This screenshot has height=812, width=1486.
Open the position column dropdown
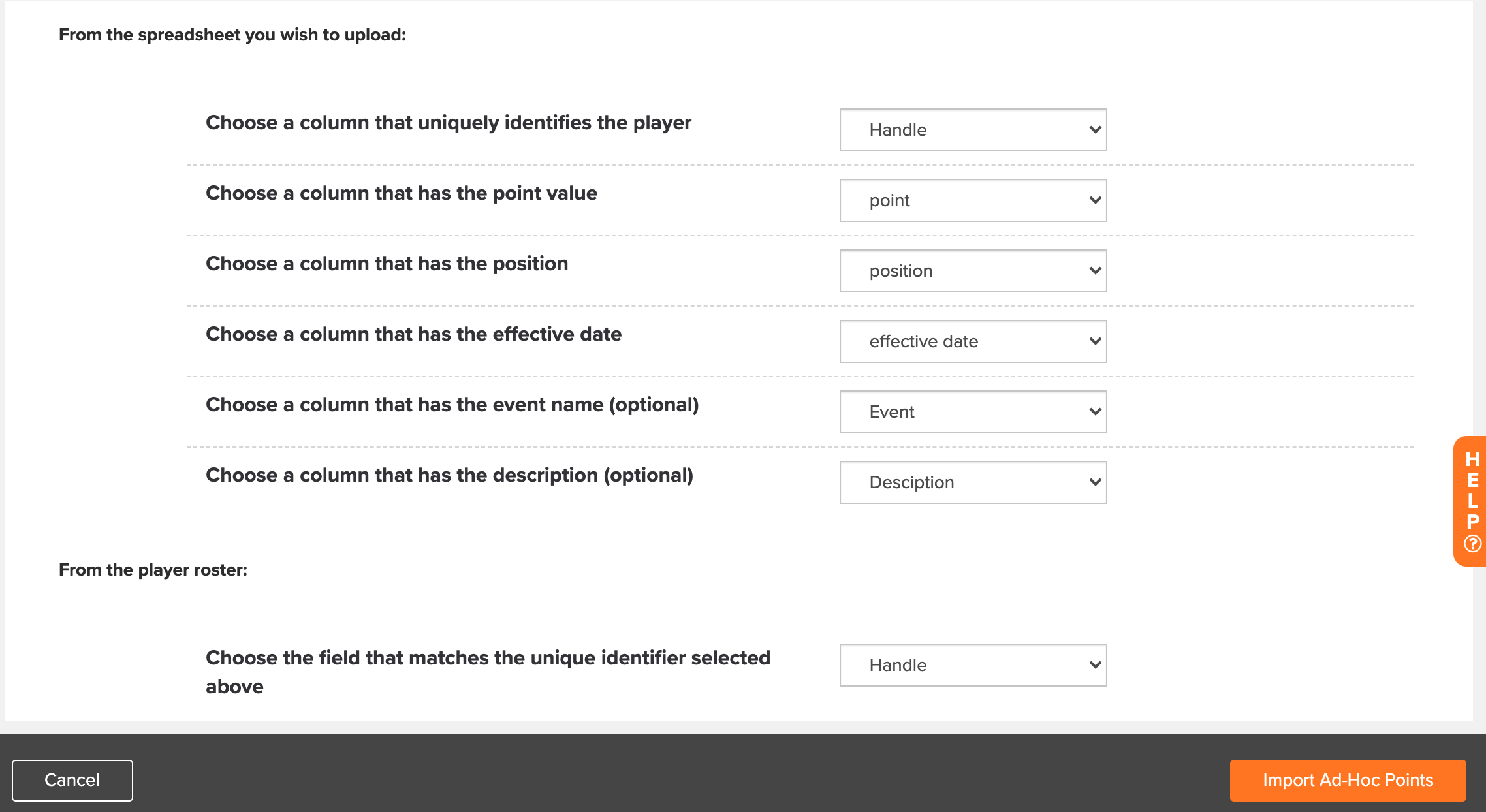[973, 271]
